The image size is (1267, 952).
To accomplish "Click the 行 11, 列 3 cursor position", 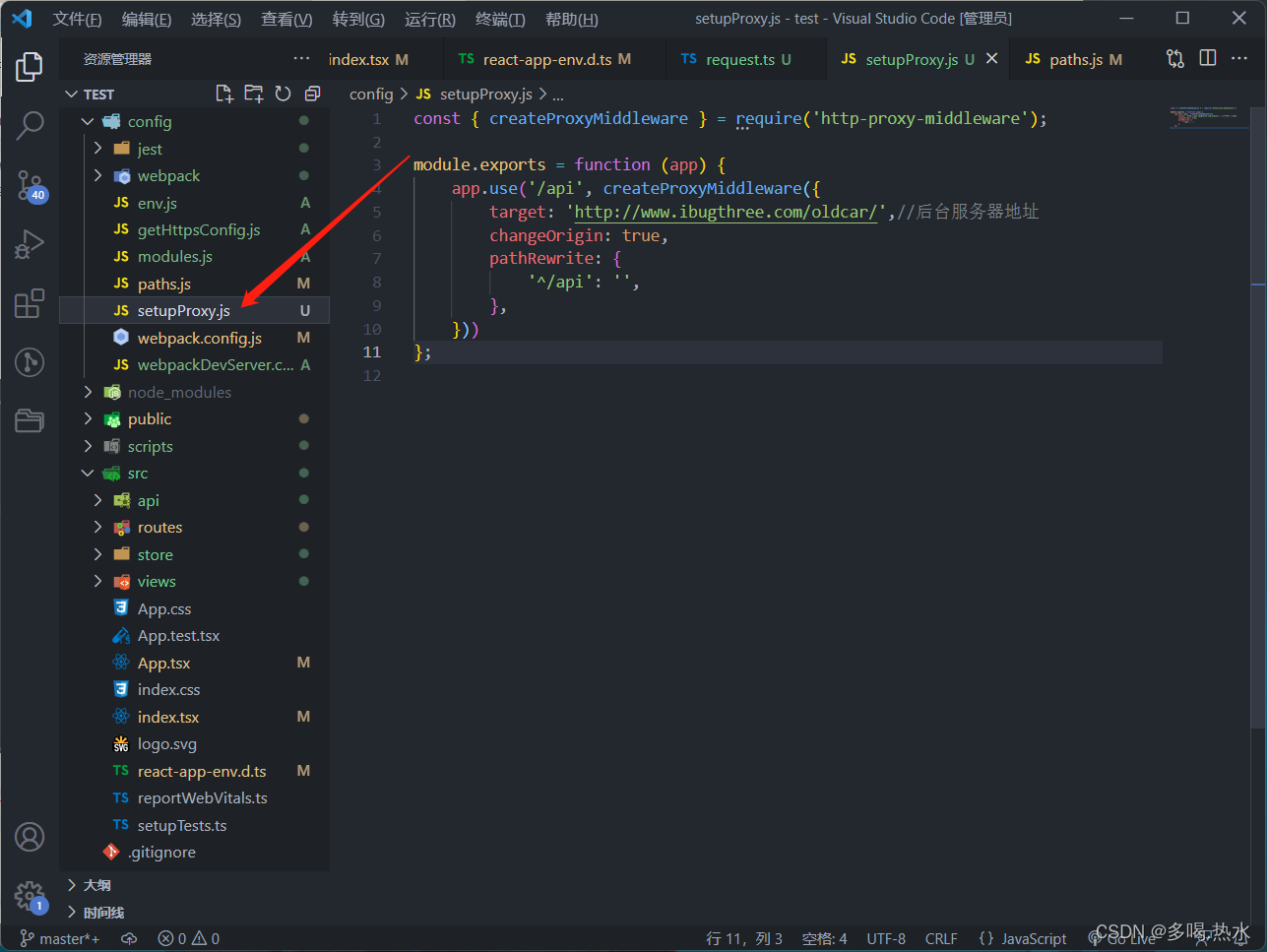I will [x=744, y=939].
